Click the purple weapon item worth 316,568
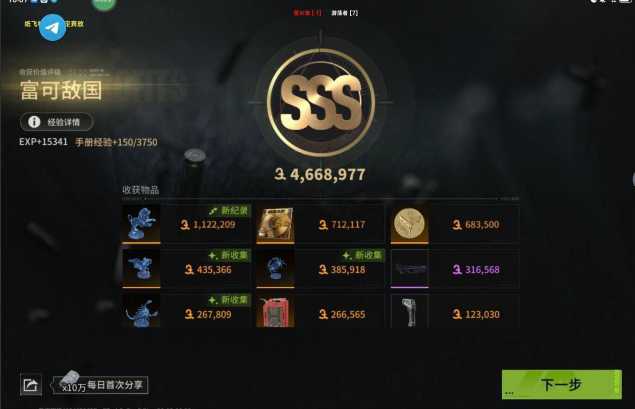Screen dimensions: 635x409 click(409, 268)
